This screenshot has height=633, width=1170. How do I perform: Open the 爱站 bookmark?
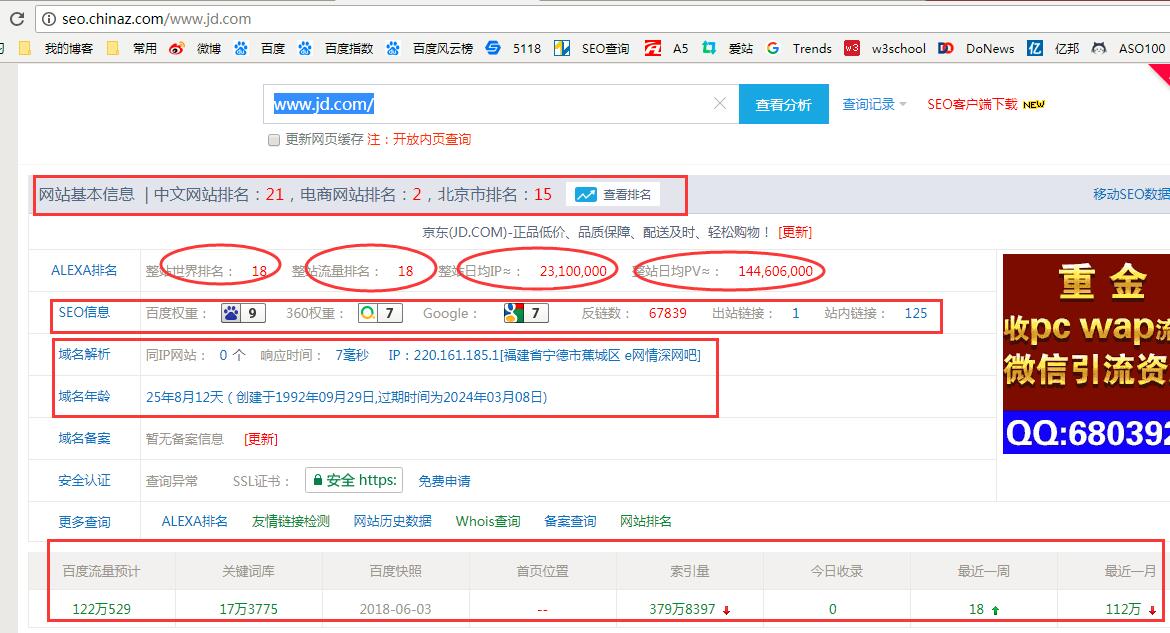tap(728, 49)
